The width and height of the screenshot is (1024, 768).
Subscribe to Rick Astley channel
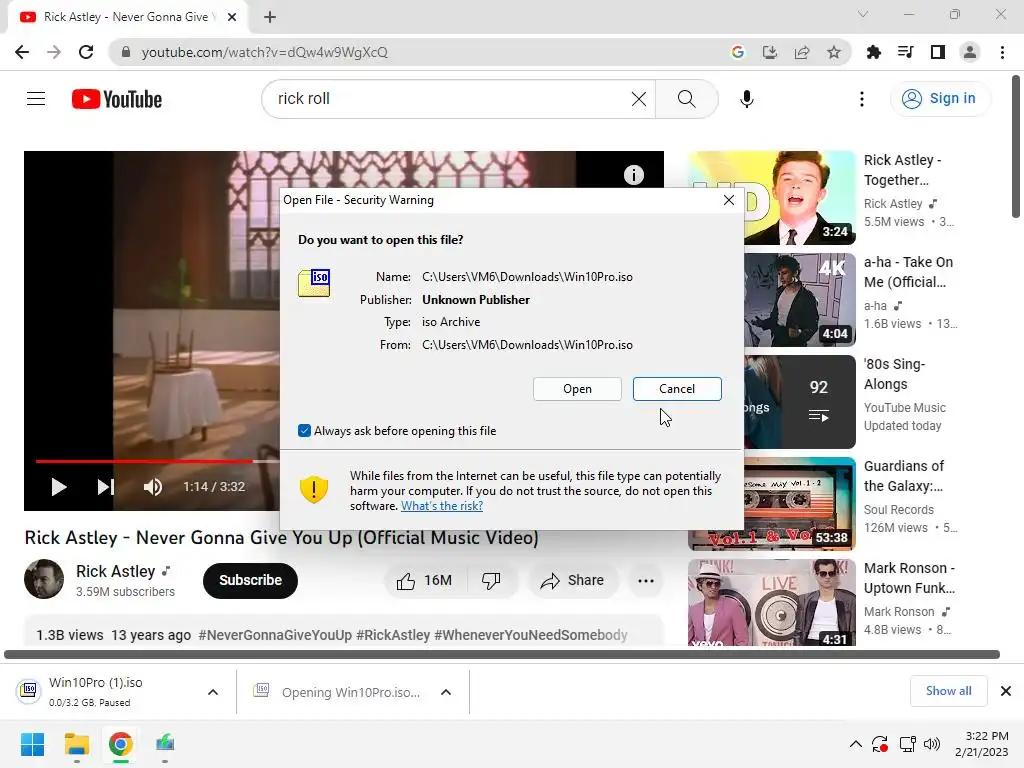pos(250,581)
